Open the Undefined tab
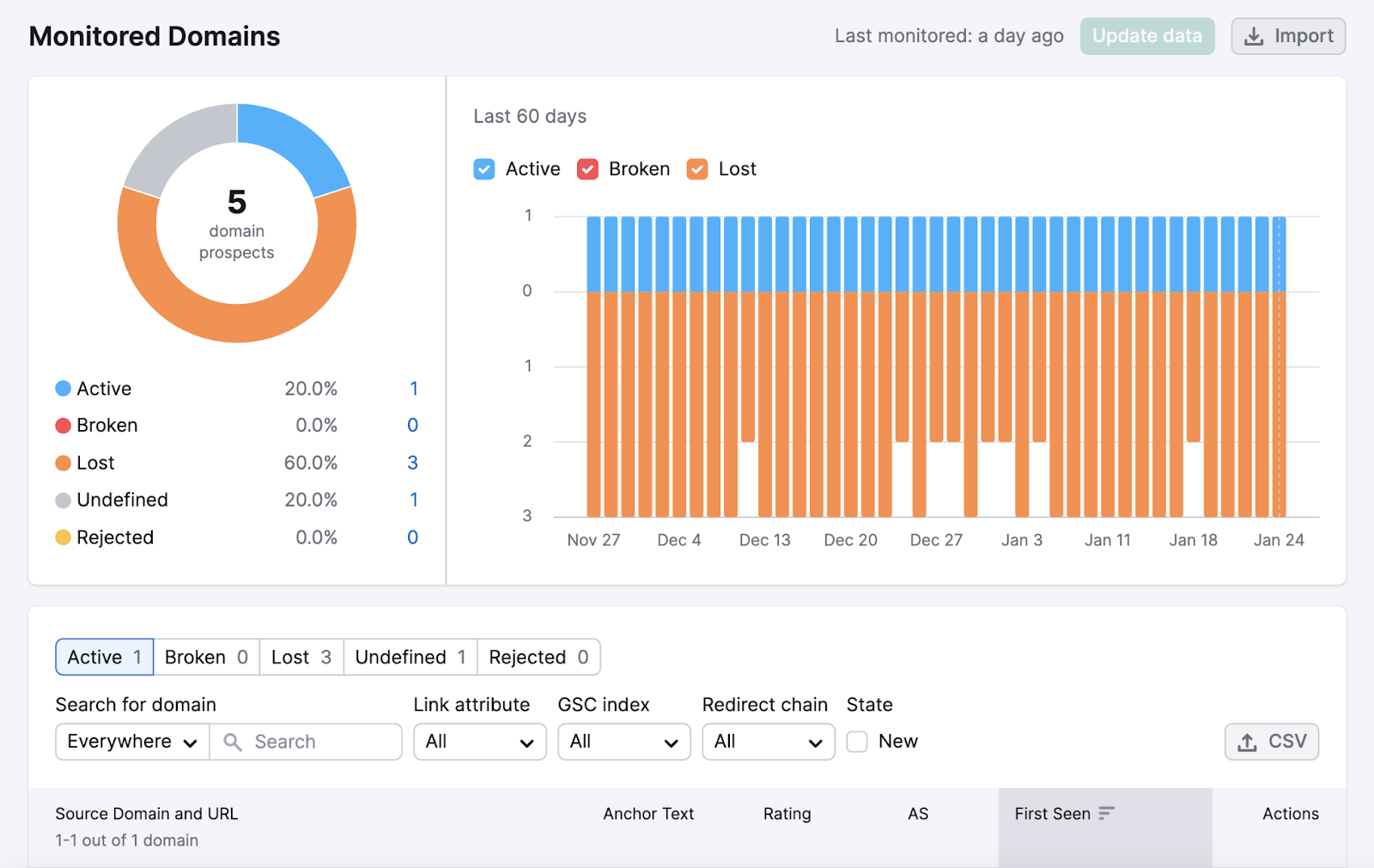 (409, 657)
